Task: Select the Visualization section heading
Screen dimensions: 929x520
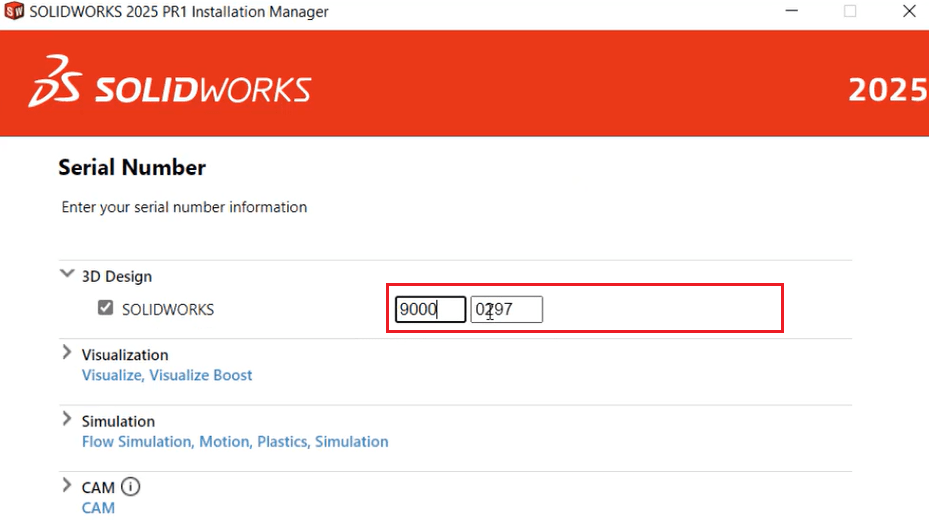Action: click(x=125, y=355)
